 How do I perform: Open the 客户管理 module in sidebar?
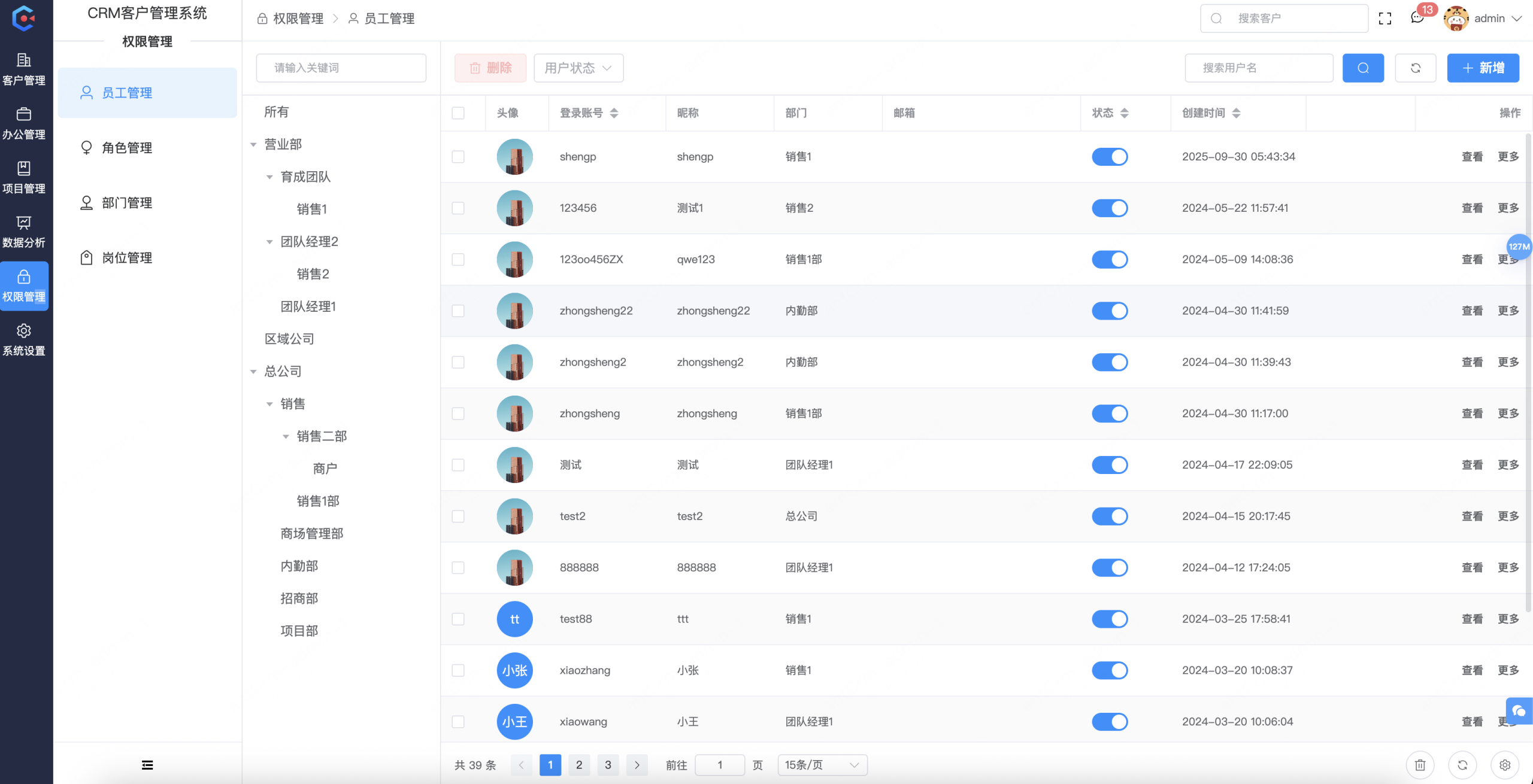coord(24,68)
